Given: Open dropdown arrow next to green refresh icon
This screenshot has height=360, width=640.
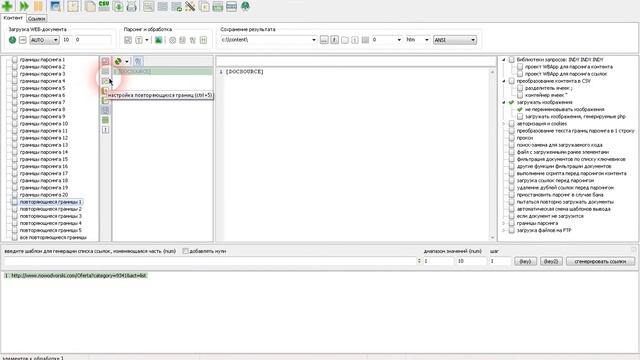Looking at the screenshot, I should [x=127, y=61].
